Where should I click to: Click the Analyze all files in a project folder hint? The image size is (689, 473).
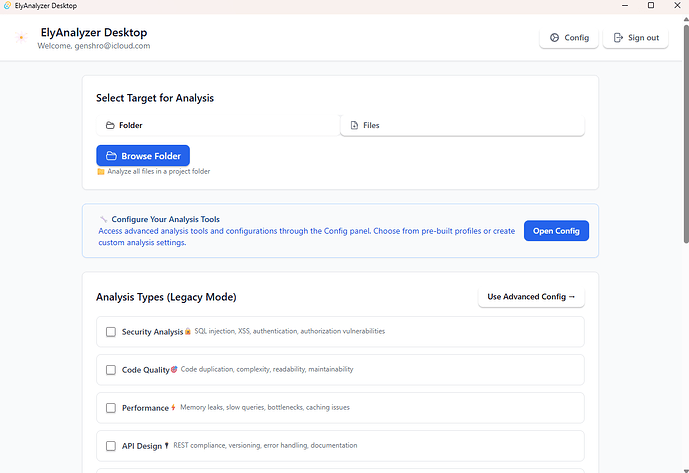click(x=159, y=171)
